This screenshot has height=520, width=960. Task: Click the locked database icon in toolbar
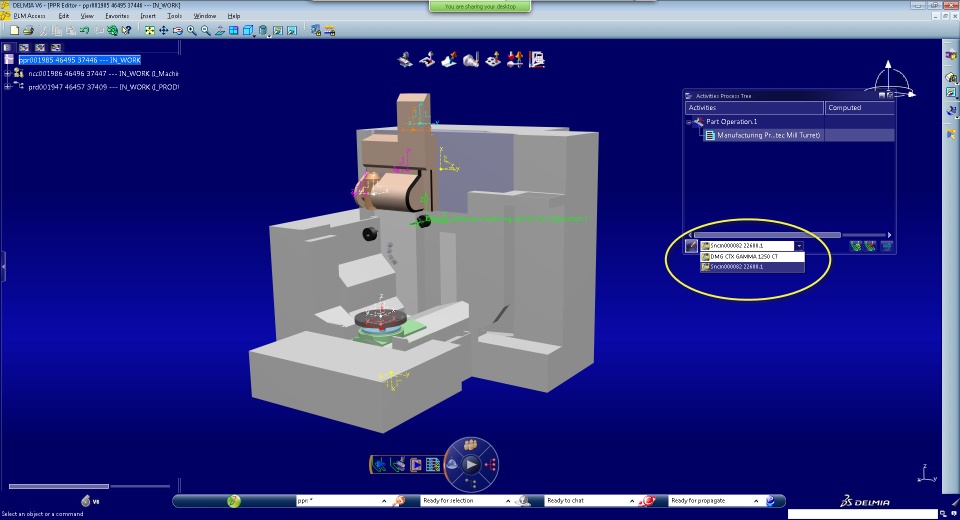(315, 30)
